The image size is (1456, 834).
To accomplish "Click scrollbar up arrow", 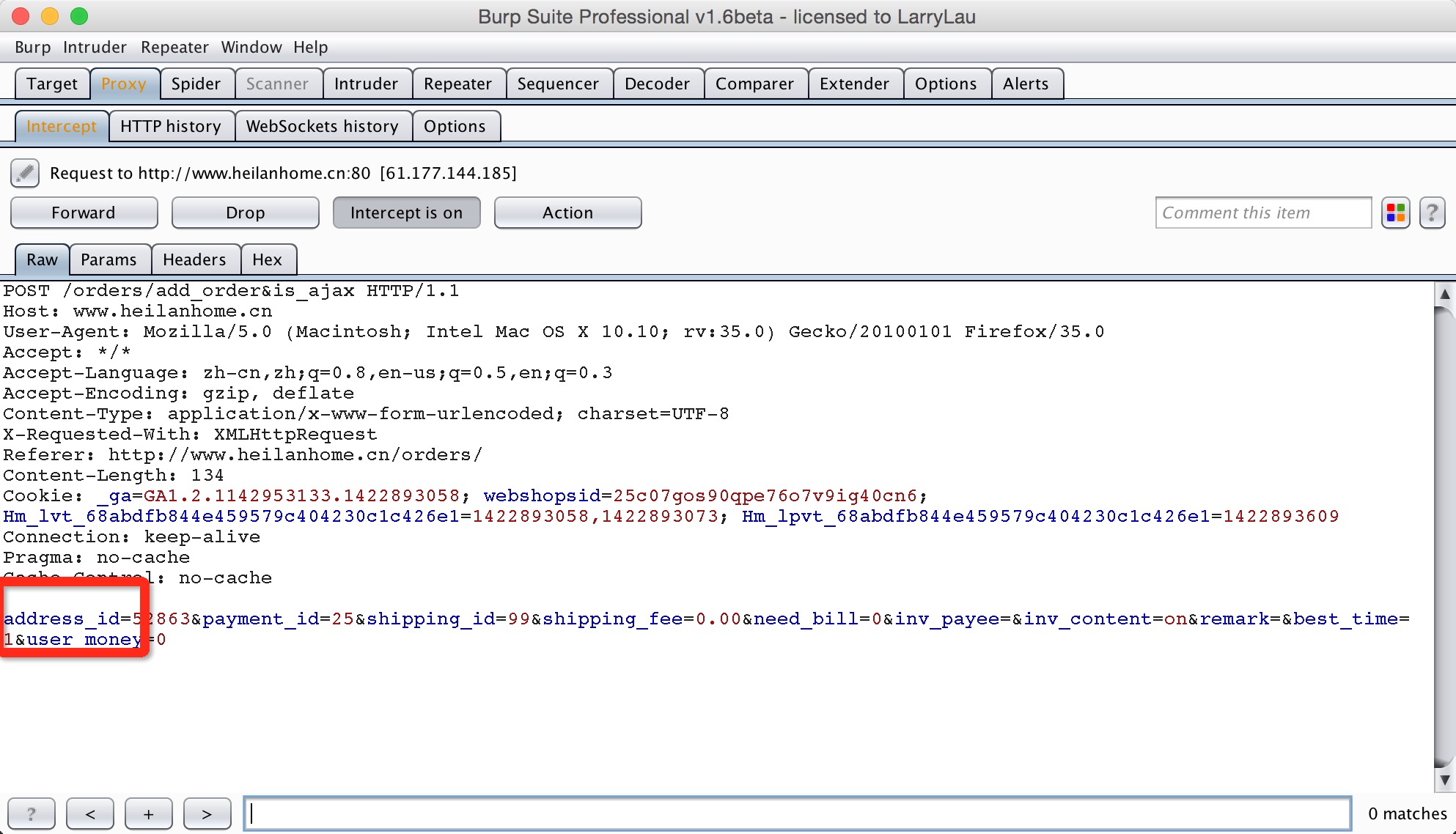I will pos(1444,294).
